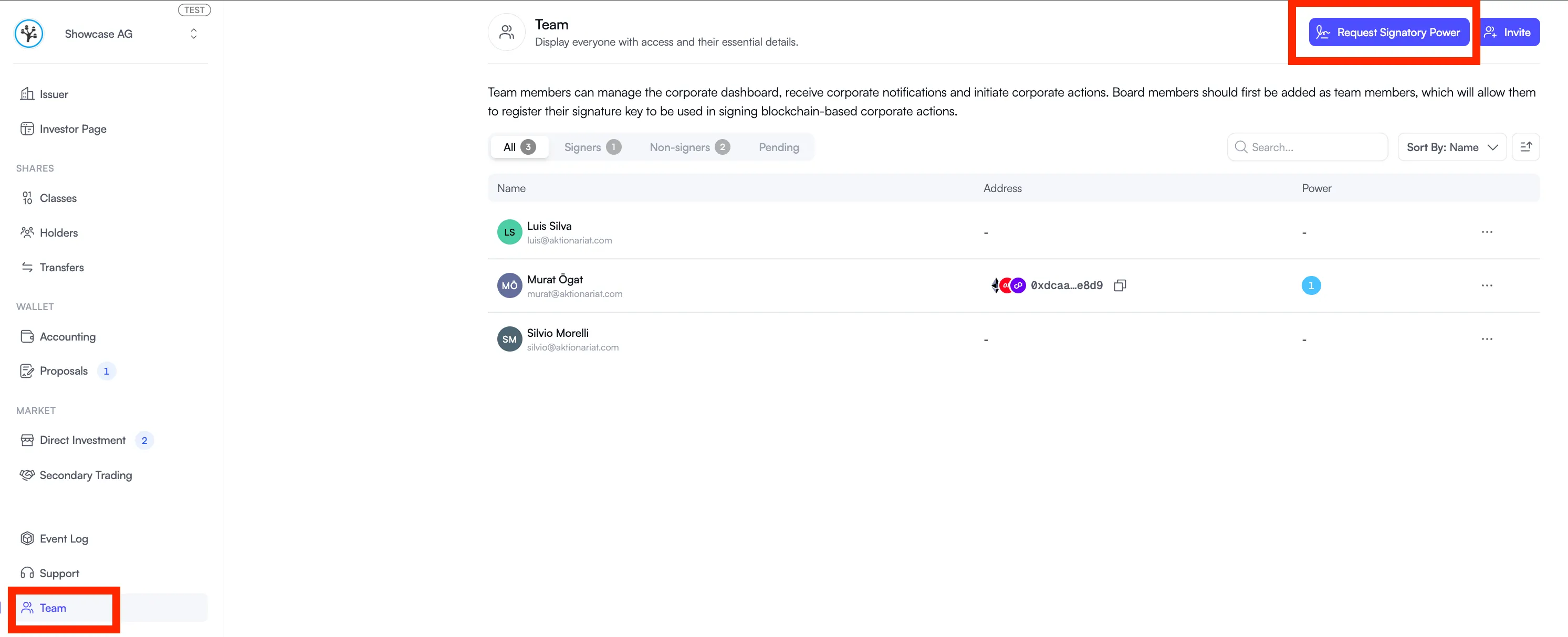Open the three-dot menu for Luis Silva
The width and height of the screenshot is (1568, 637).
click(x=1488, y=232)
